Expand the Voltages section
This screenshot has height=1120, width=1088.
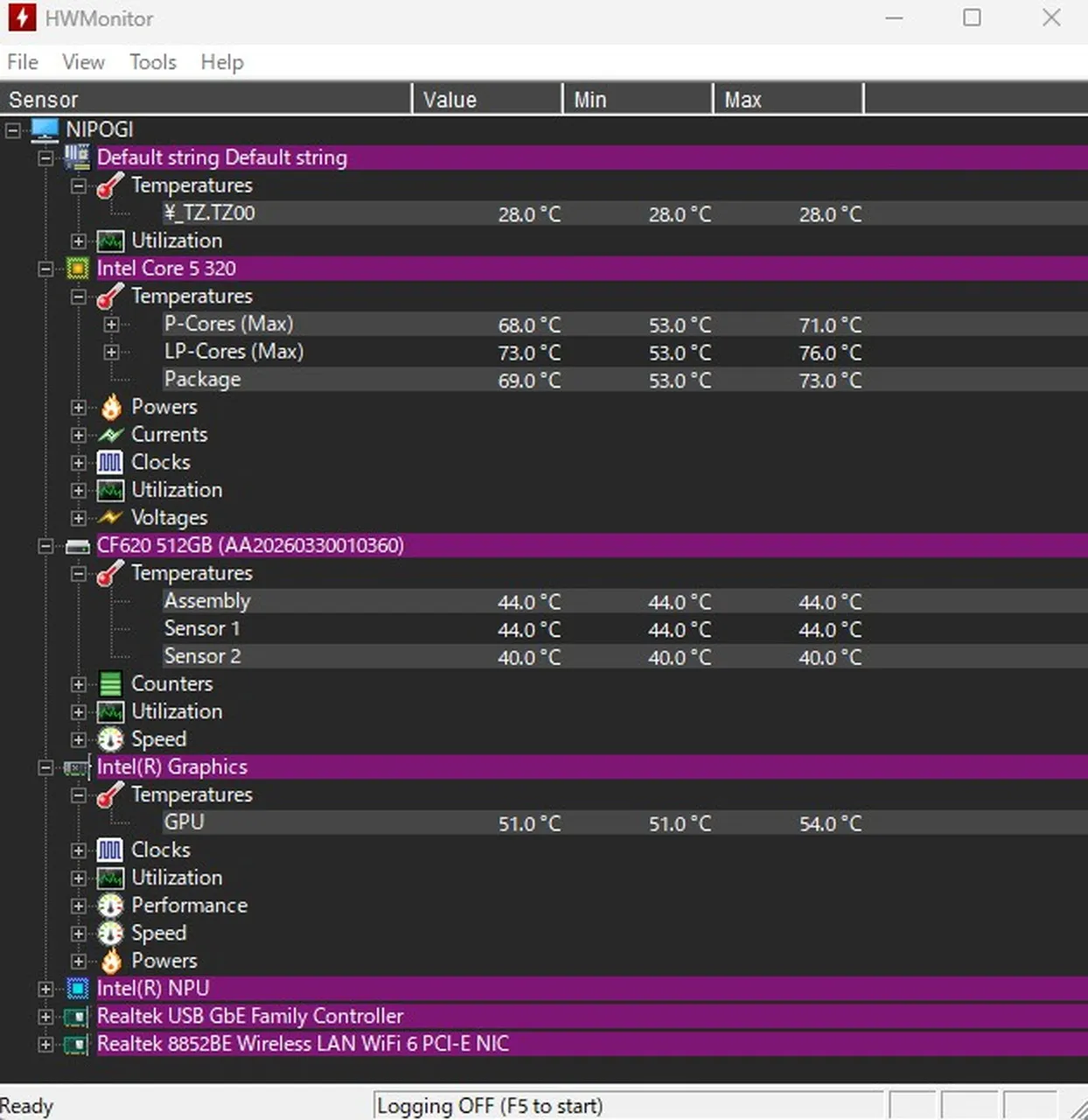point(79,518)
